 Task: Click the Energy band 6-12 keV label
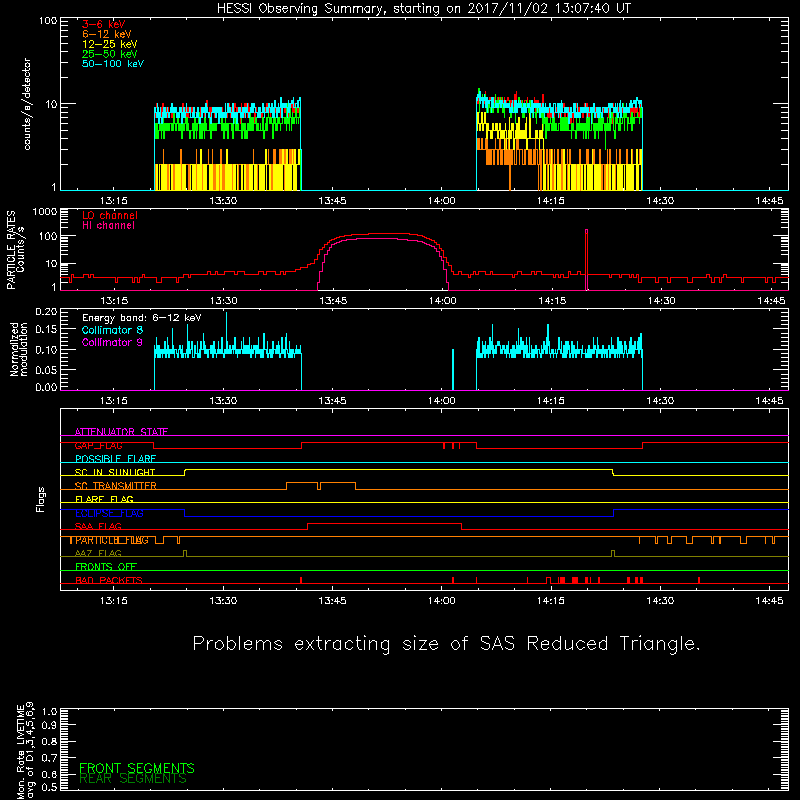[142, 318]
